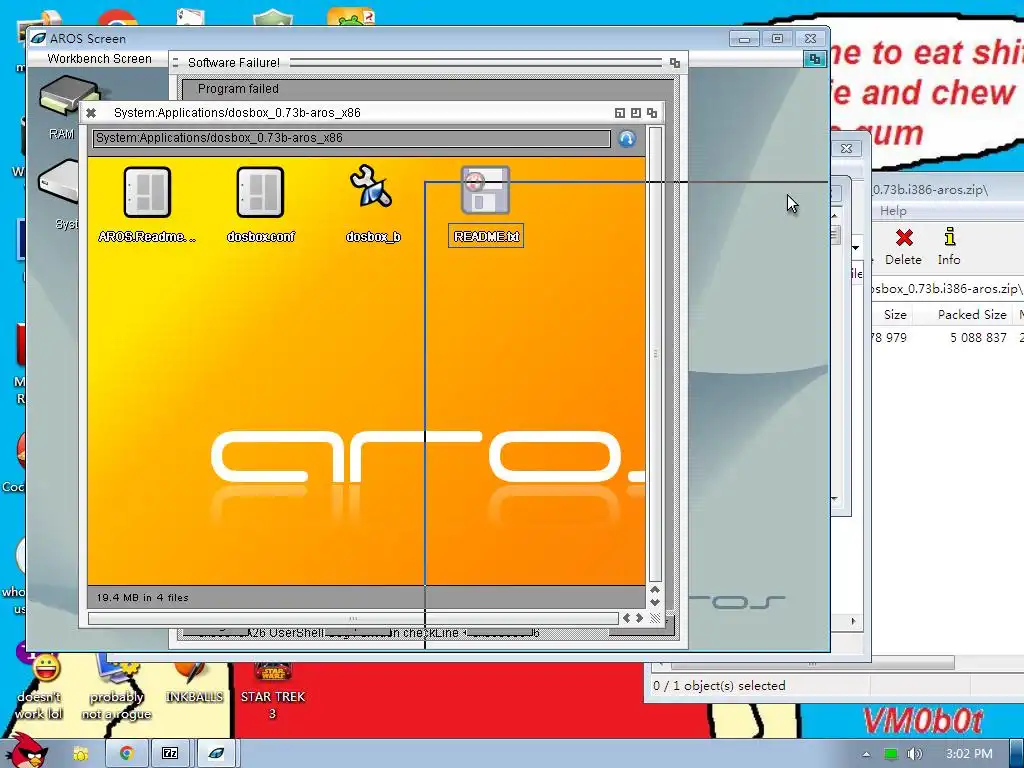Open the Chrome taskbar icon

click(127, 754)
